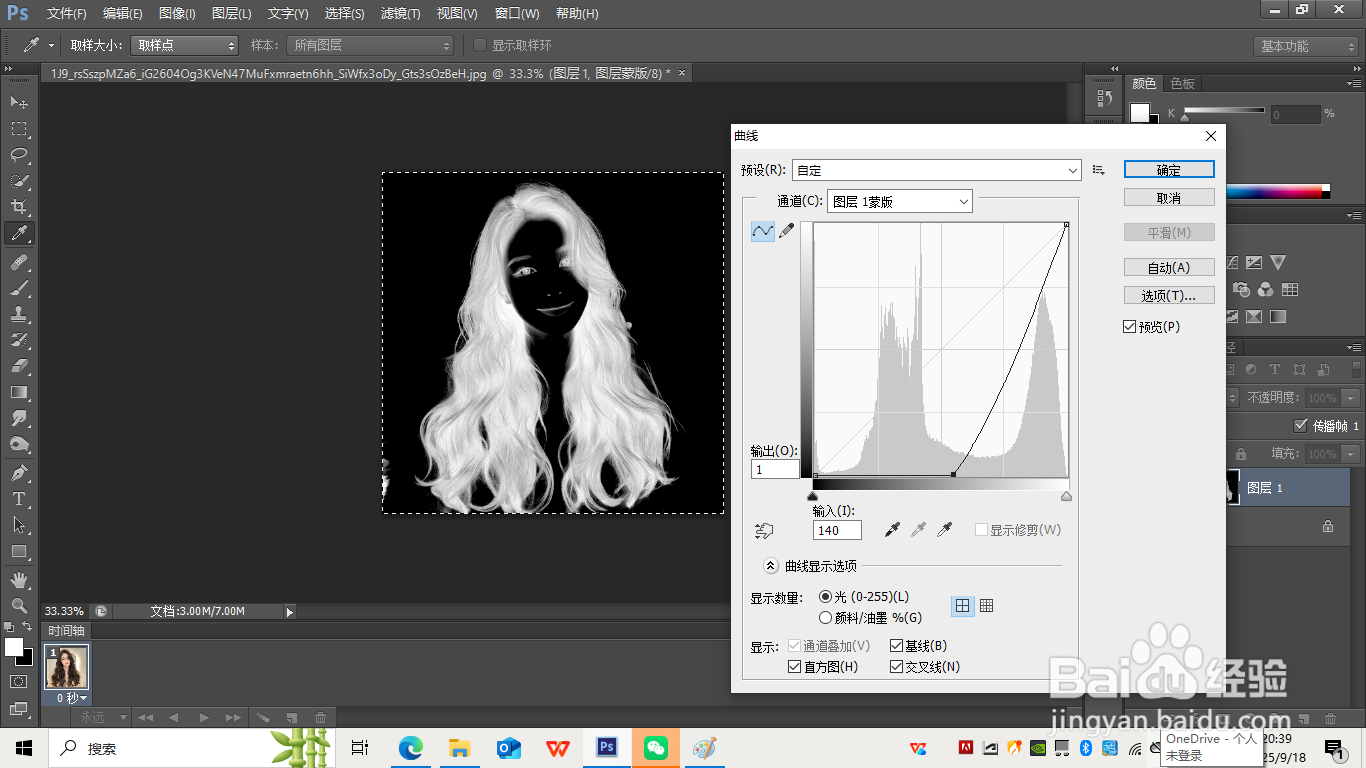Select 颜料/油墨 %(G) radio button
Image resolution: width=1366 pixels, height=768 pixels.
tap(826, 618)
